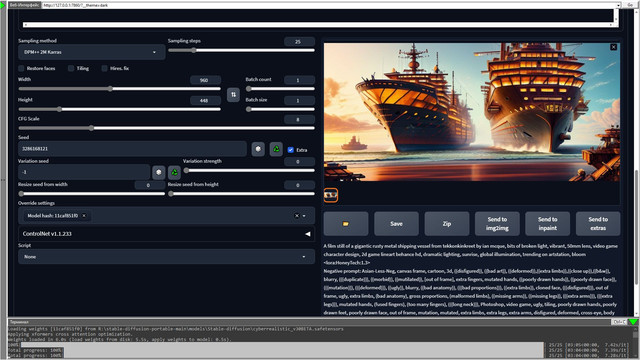The width and height of the screenshot is (640, 360).
Task: Click the Terminal panel header
Action: coord(310,322)
